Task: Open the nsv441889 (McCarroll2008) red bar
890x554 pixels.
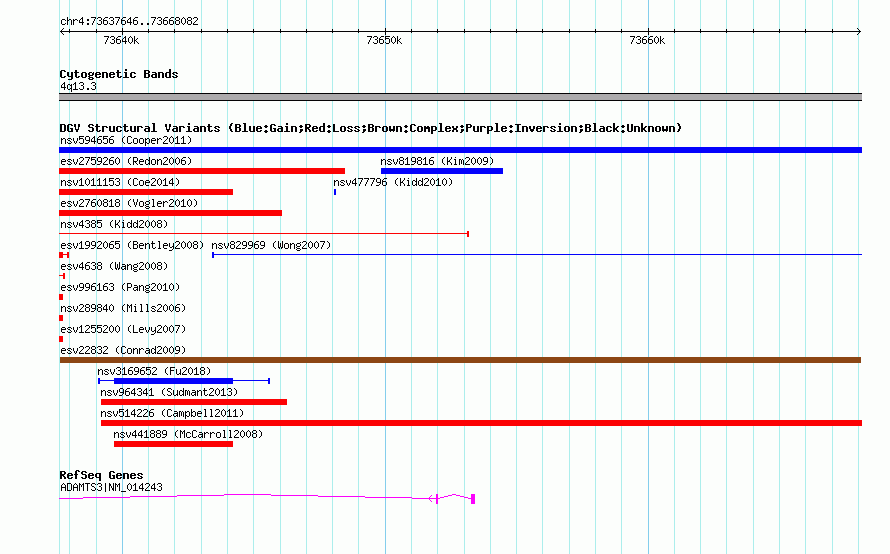Action: pos(173,444)
